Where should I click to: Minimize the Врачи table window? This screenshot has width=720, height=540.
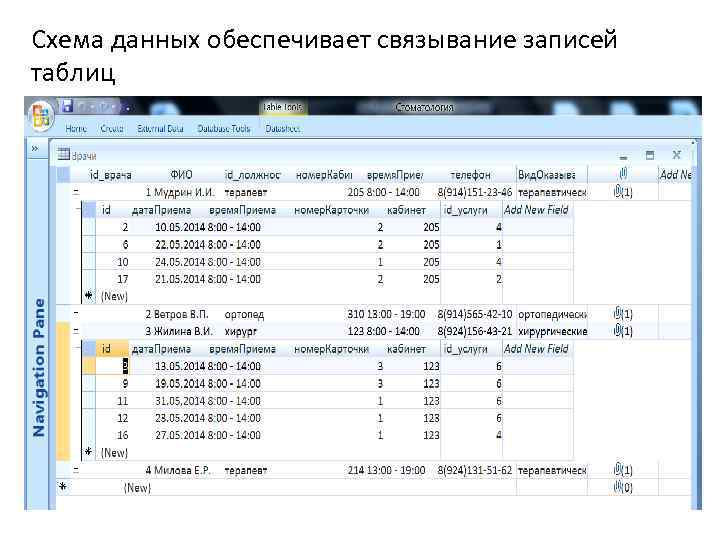tap(623, 157)
